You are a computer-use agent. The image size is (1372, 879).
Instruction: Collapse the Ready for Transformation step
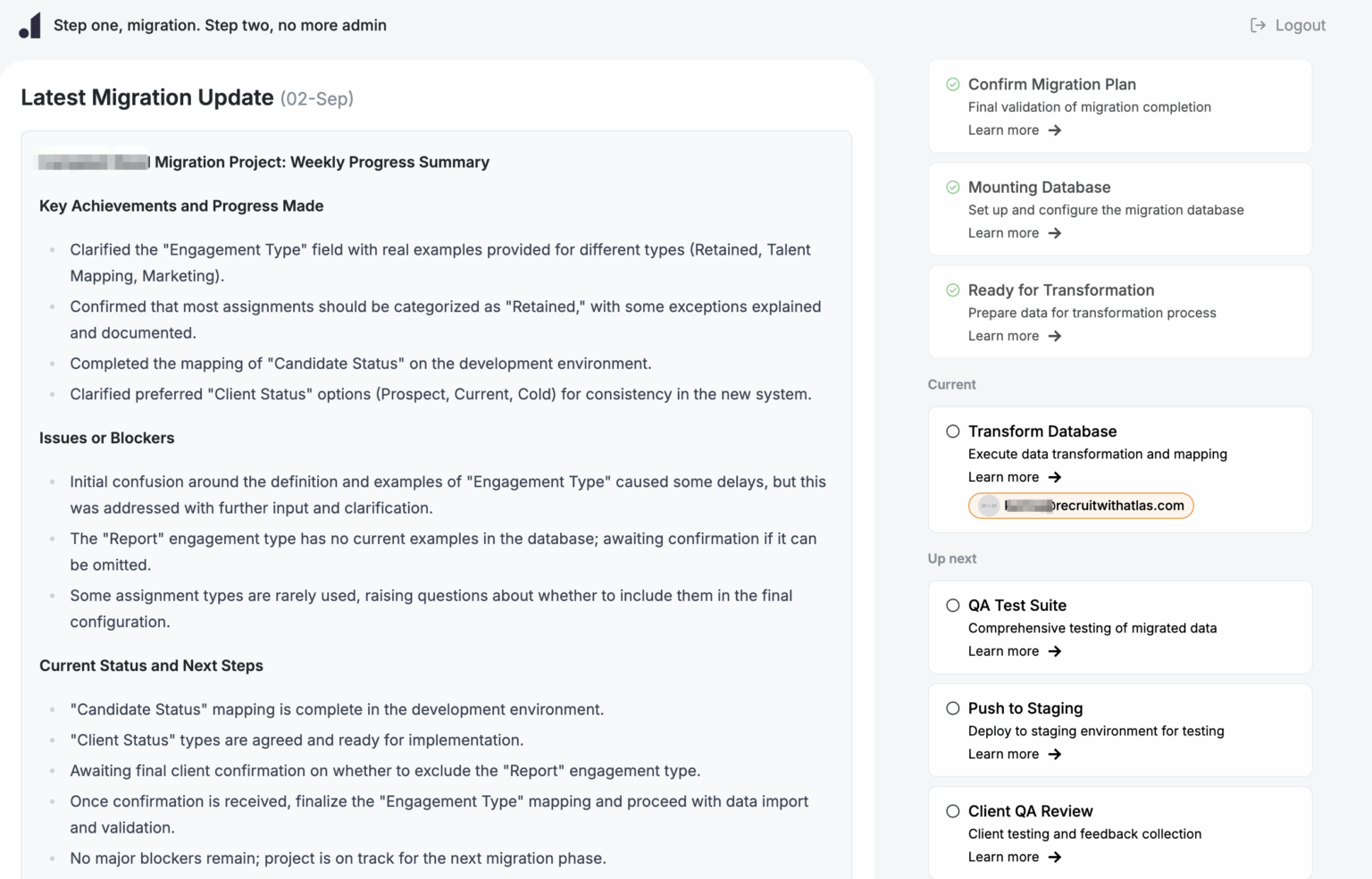click(x=1061, y=289)
